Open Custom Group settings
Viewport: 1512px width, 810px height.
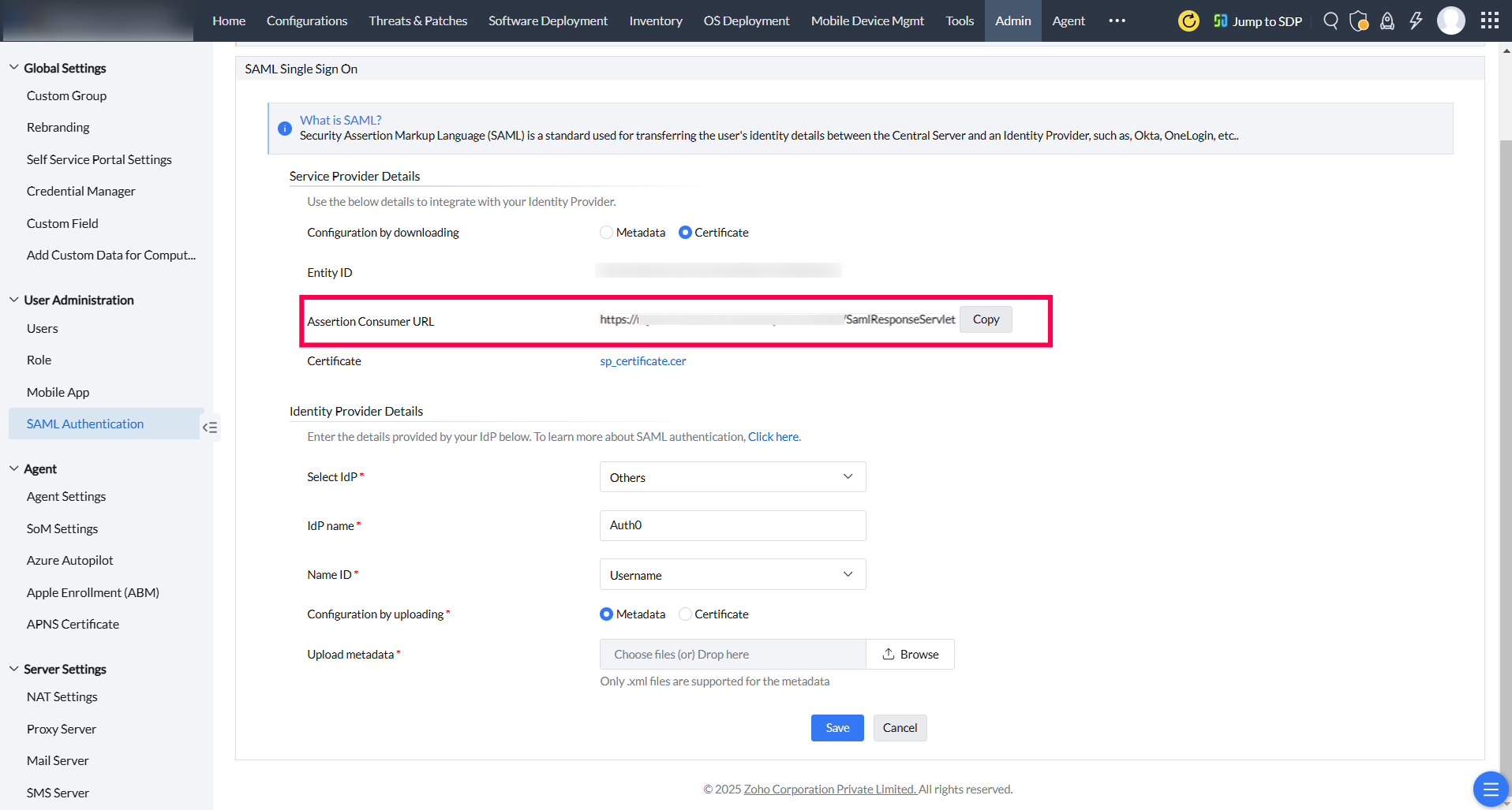point(66,95)
